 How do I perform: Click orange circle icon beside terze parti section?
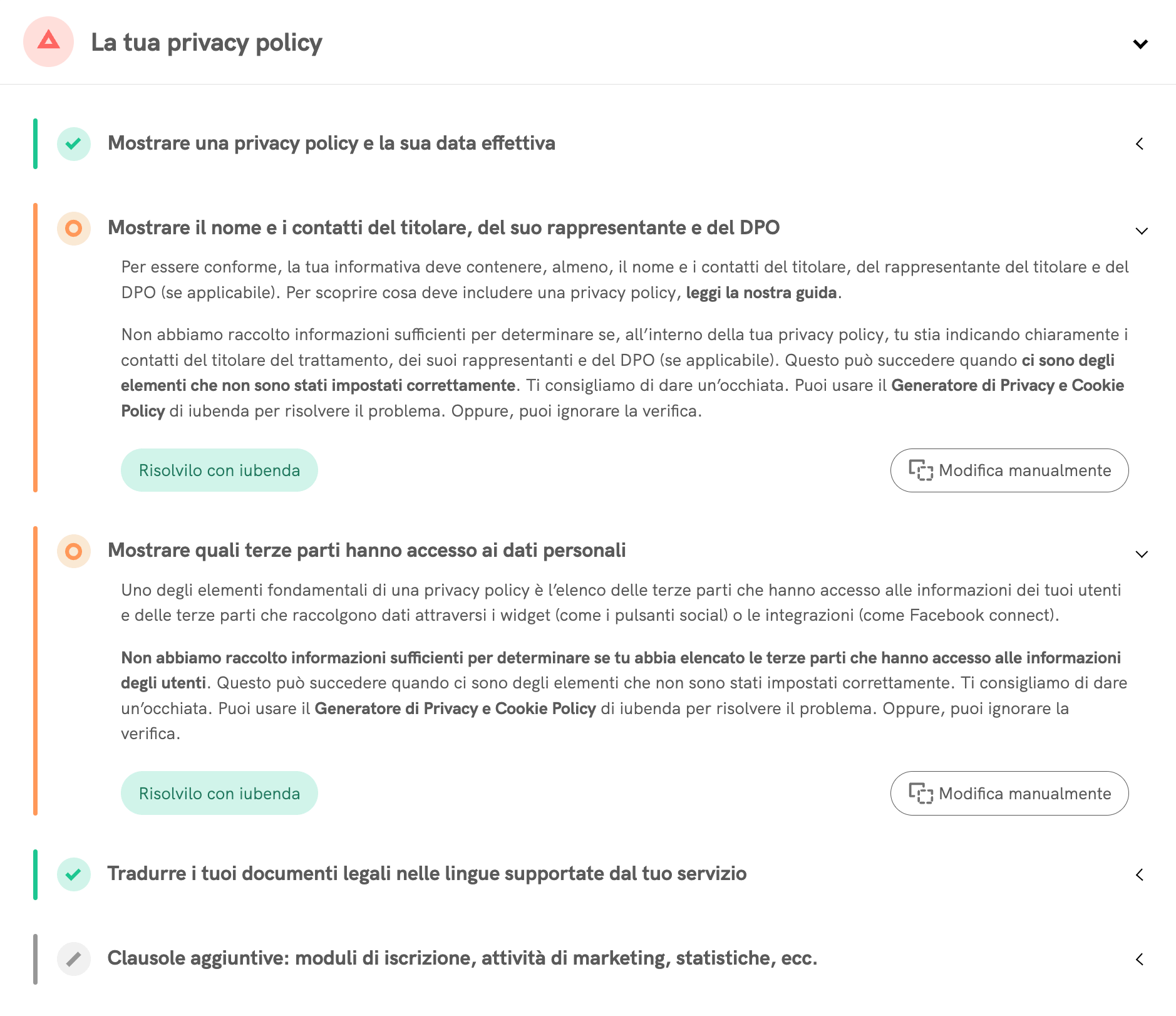click(73, 551)
